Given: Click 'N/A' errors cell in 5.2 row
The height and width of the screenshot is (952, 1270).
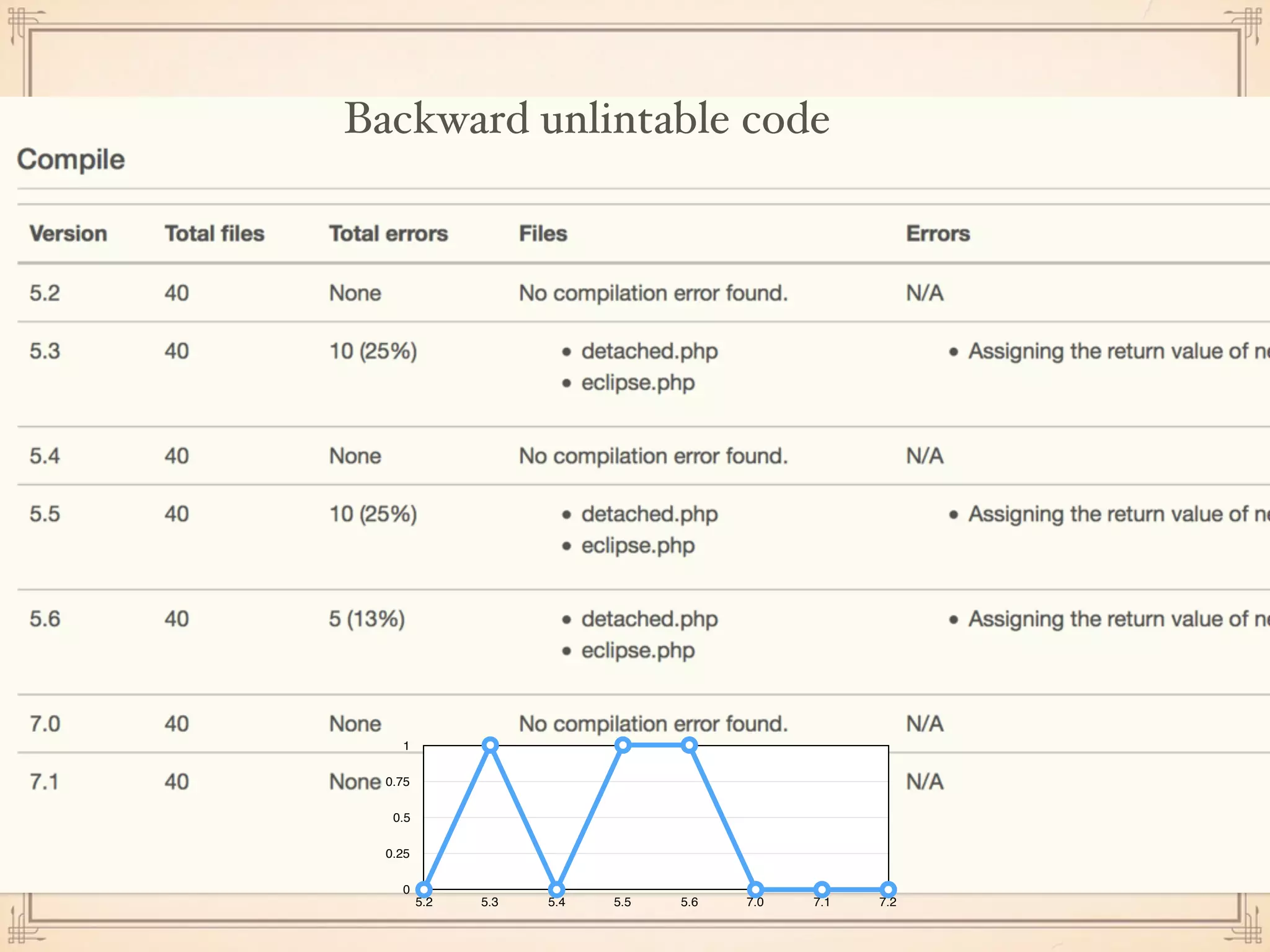Looking at the screenshot, I should click(925, 293).
